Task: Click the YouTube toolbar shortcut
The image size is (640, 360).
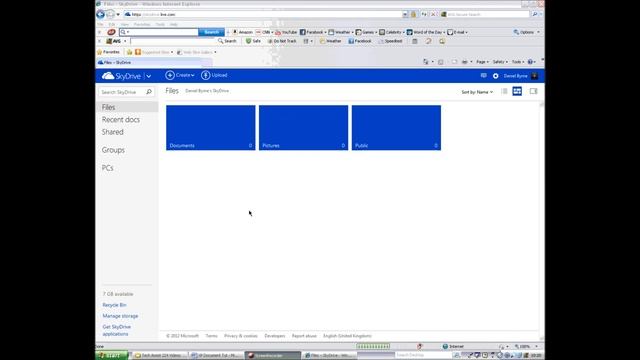Action: 286,32
